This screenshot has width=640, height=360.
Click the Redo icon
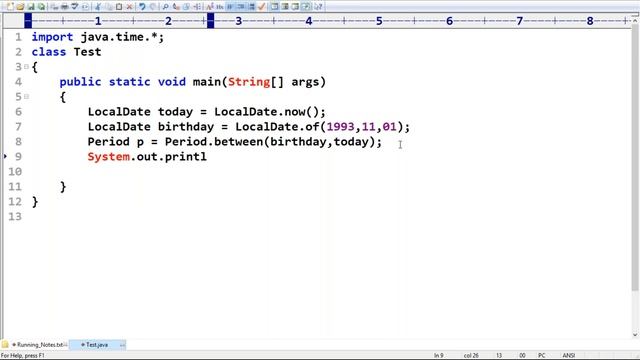[x=153, y=7]
